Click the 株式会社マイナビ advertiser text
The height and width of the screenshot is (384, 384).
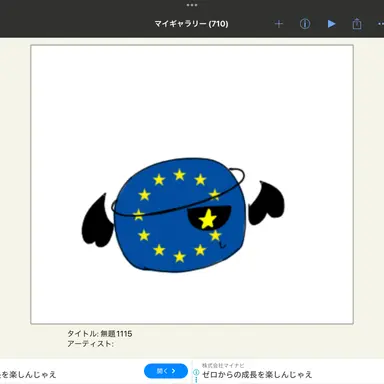223,365
